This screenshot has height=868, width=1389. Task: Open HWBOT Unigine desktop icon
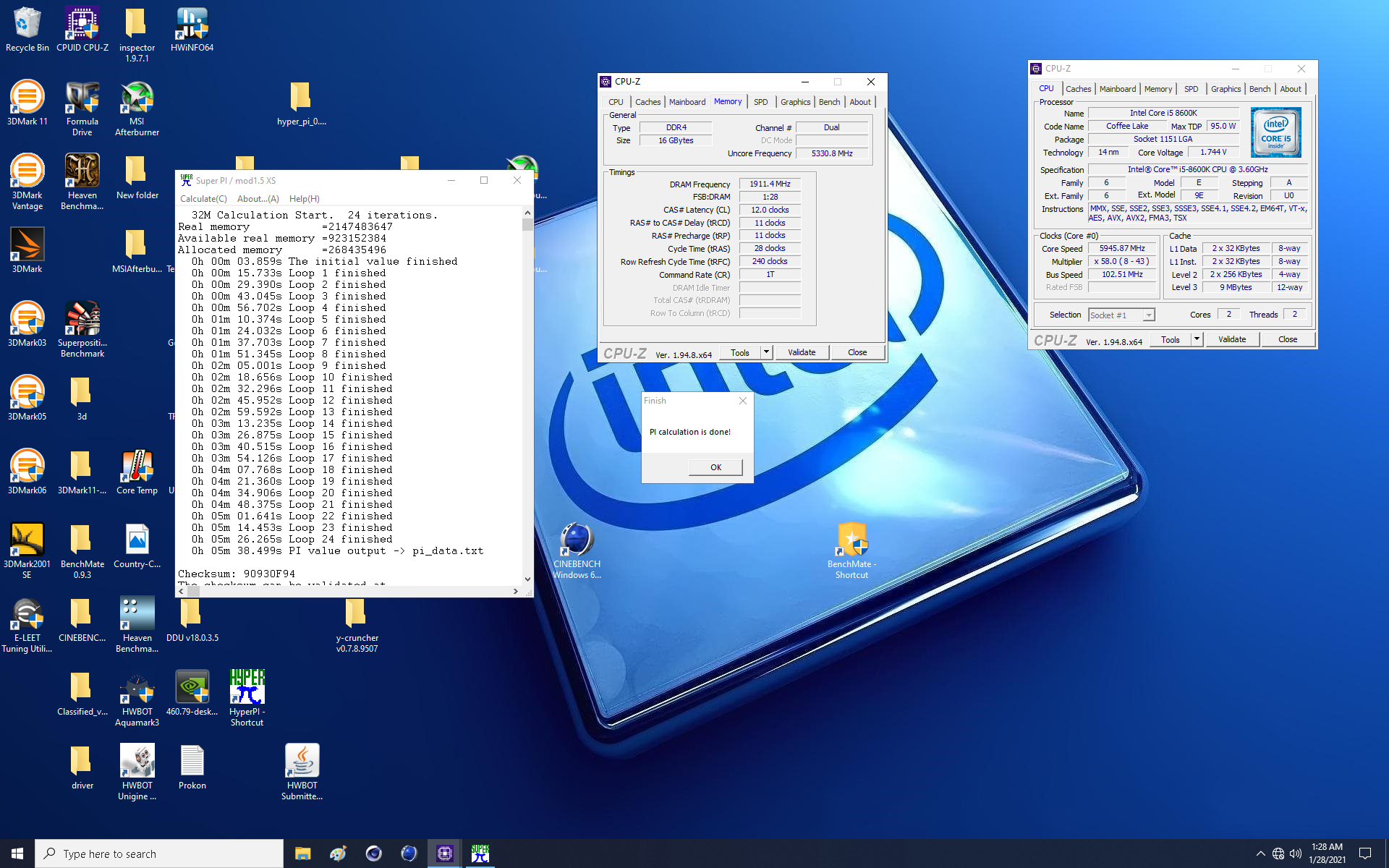[x=137, y=773]
